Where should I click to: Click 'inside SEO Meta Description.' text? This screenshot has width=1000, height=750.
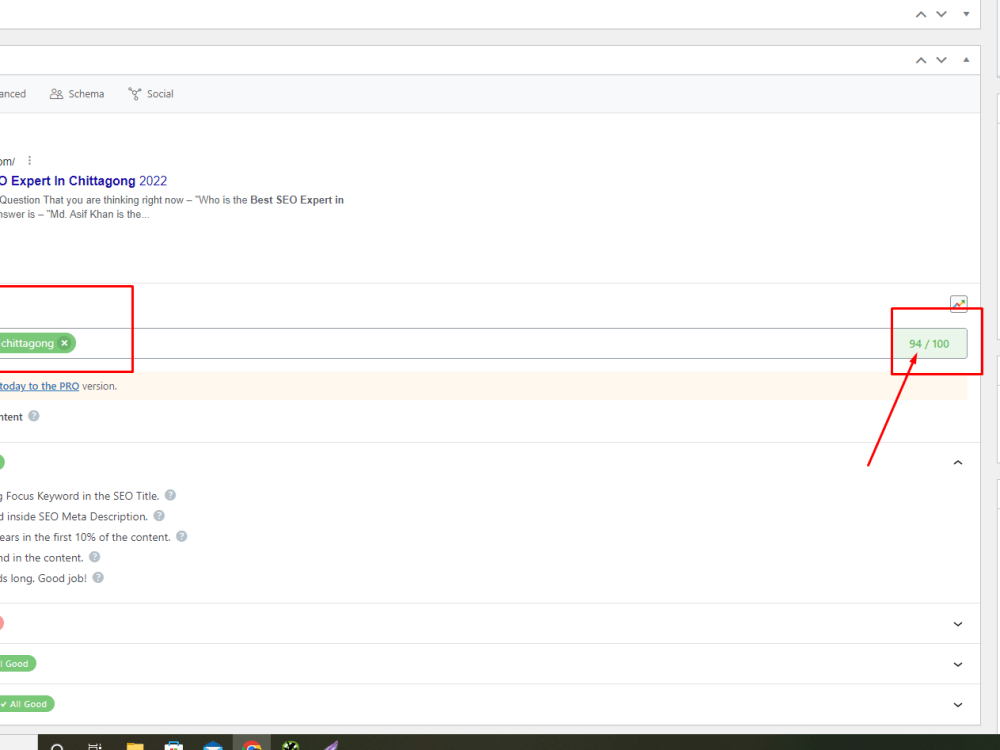pos(77,517)
